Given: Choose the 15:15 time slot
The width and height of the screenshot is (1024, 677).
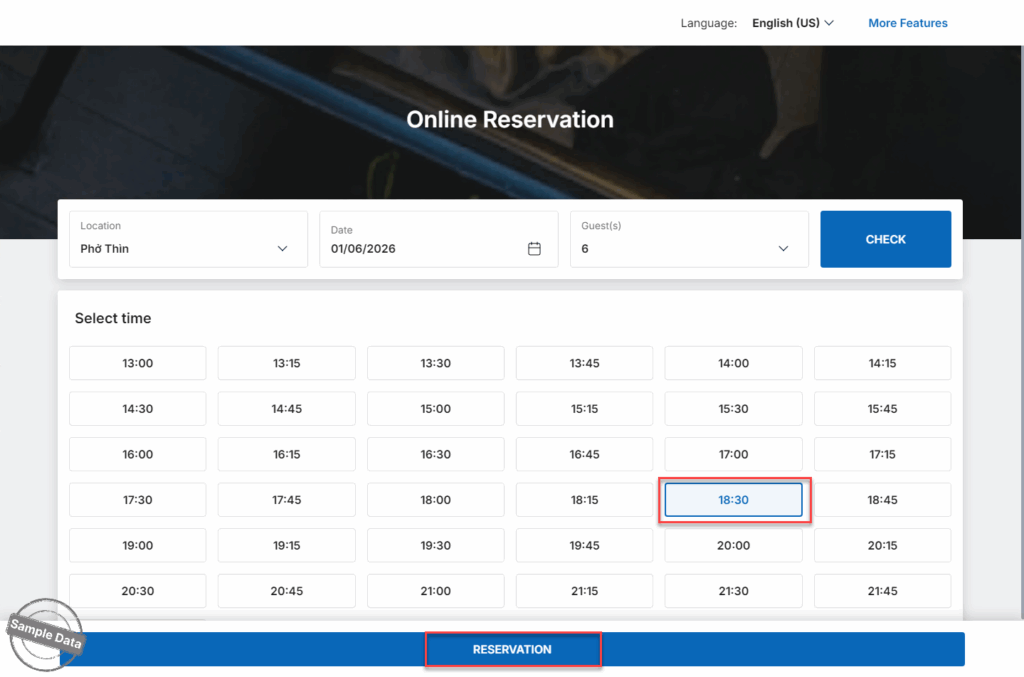Looking at the screenshot, I should pyautogui.click(x=584, y=409).
